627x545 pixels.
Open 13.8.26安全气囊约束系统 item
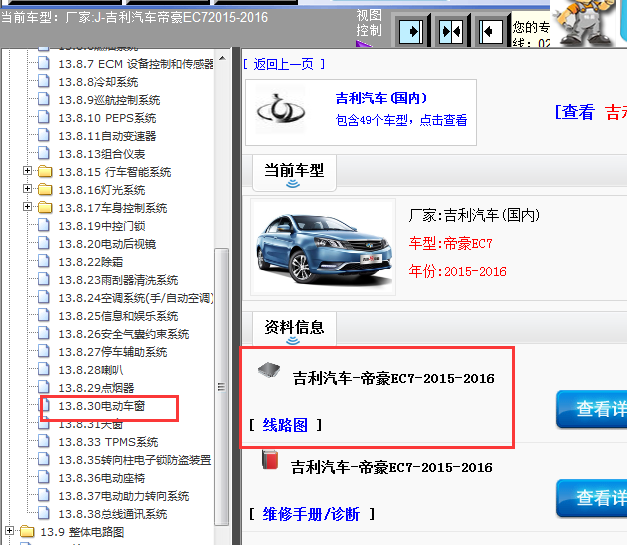pos(124,334)
